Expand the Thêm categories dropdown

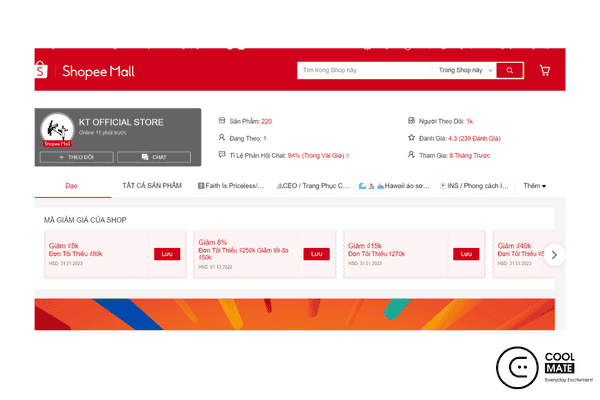[535, 186]
